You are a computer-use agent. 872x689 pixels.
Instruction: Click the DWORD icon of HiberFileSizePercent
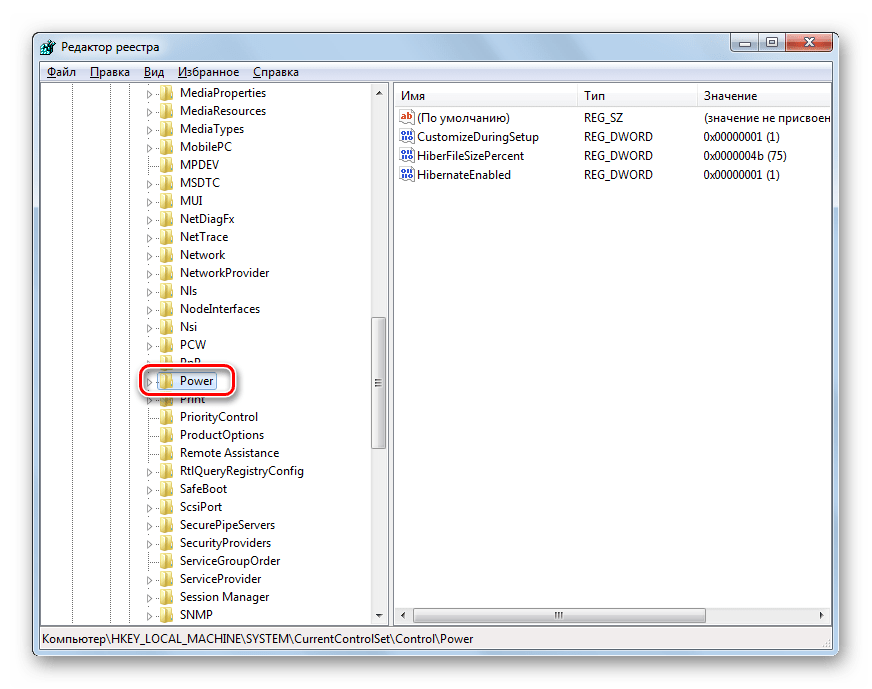407,155
